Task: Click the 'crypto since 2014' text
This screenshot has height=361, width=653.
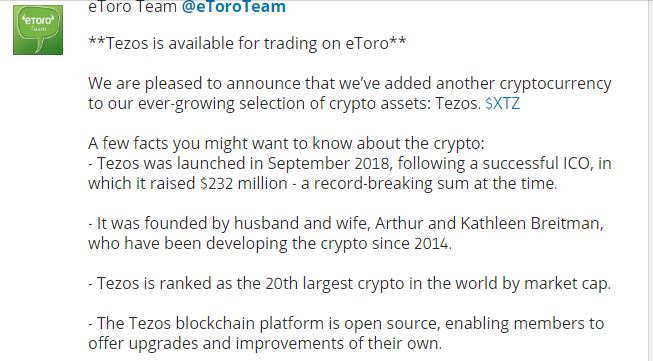Action: point(386,244)
